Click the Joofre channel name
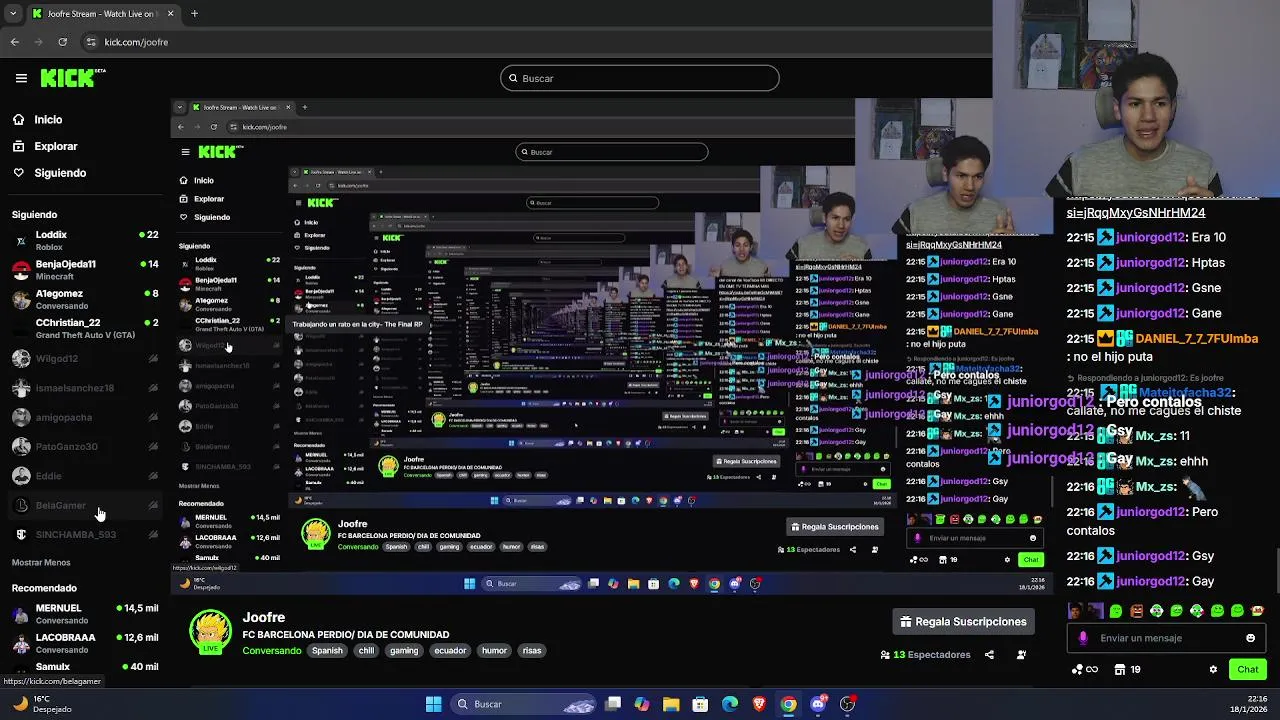The width and height of the screenshot is (1280, 720). point(264,618)
